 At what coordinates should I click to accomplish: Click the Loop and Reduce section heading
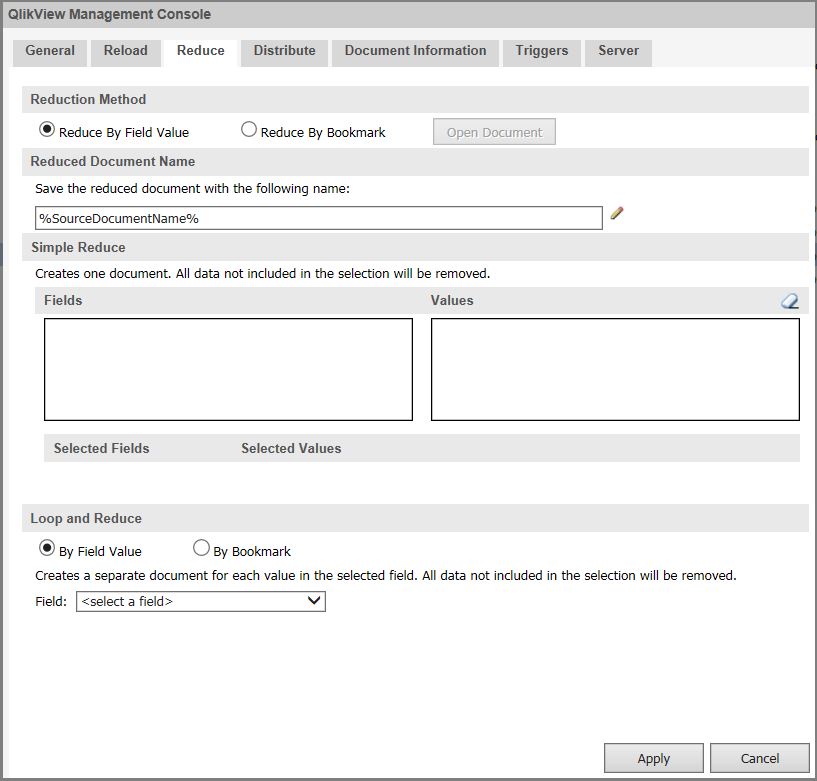(86, 518)
